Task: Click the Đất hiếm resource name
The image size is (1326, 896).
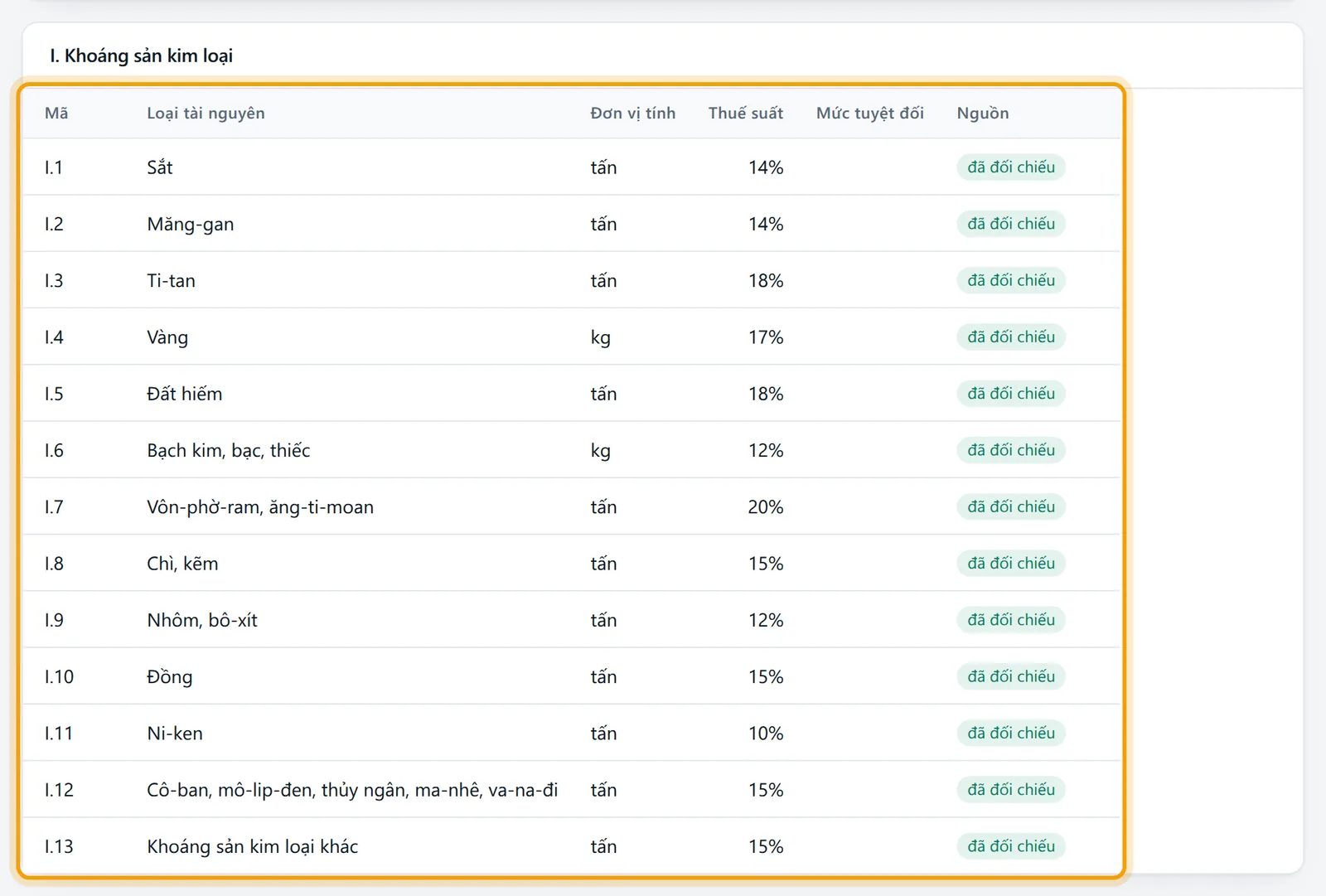Action: point(185,394)
